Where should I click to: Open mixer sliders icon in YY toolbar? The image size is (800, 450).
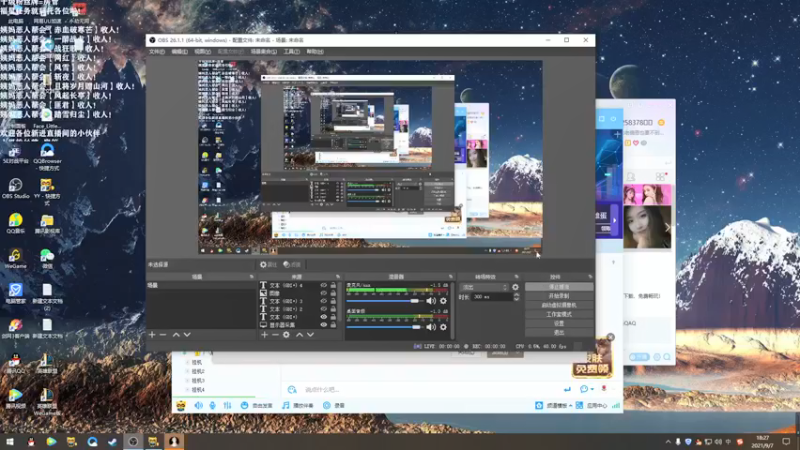227,405
